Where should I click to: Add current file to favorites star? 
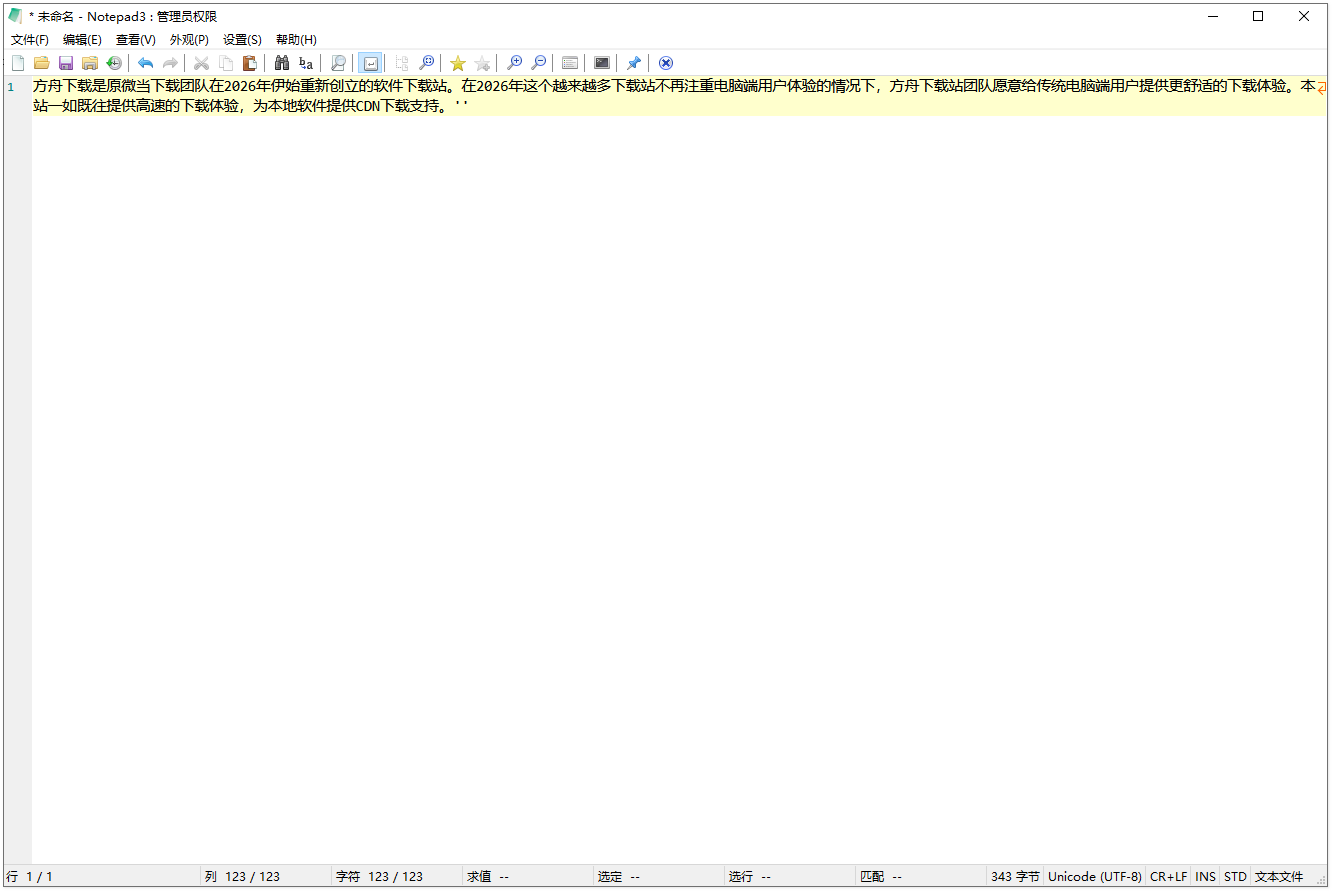[457, 62]
